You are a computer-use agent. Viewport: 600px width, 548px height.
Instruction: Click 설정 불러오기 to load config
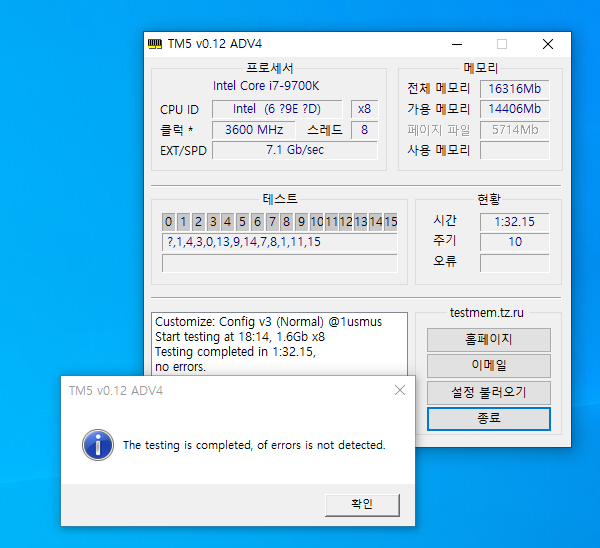click(x=489, y=392)
